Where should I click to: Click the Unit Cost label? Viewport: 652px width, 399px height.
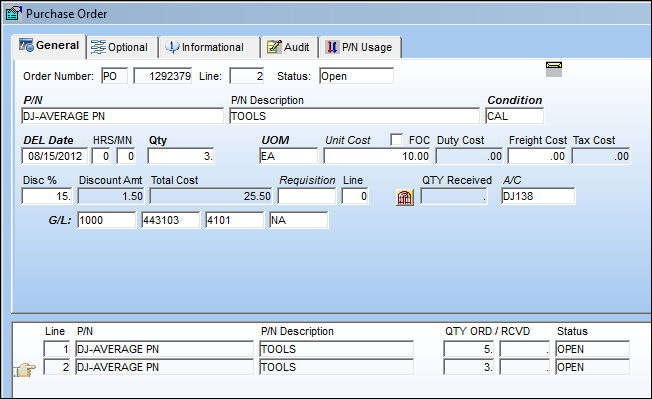tap(348, 140)
